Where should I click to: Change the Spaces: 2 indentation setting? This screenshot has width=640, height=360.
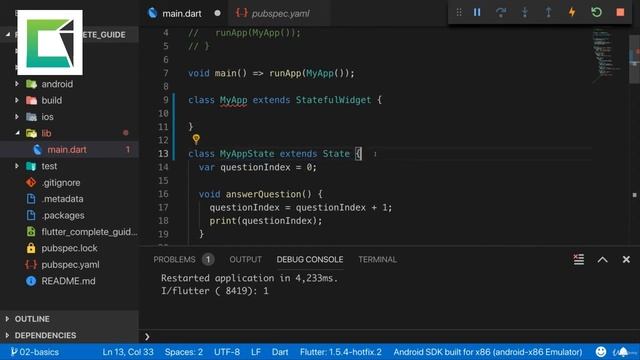pyautogui.click(x=184, y=352)
